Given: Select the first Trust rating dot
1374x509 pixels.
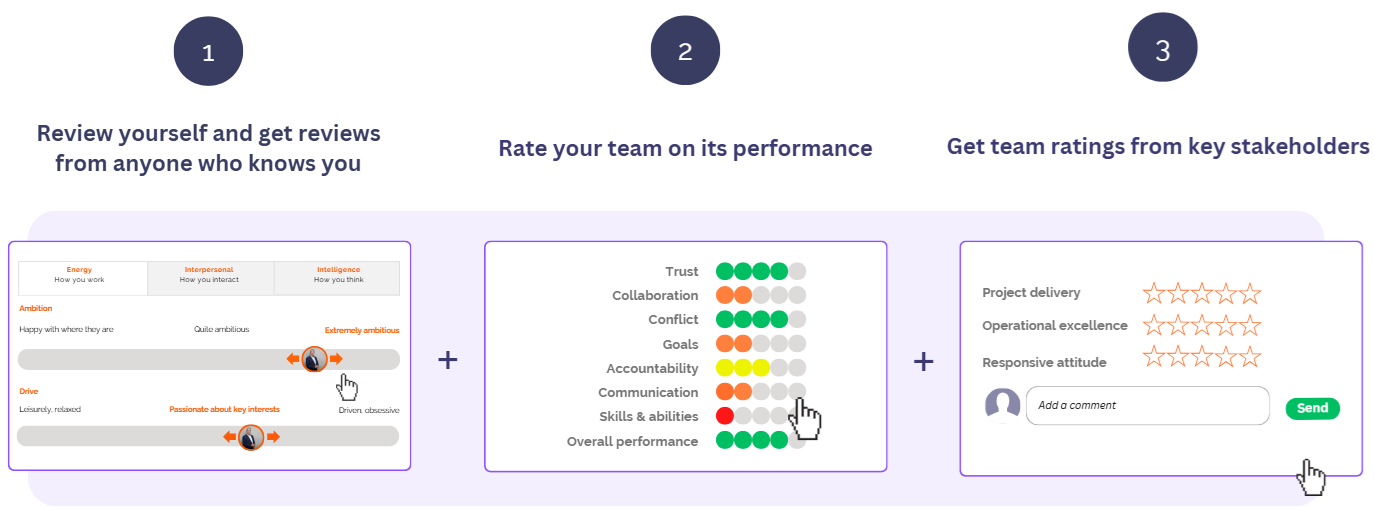Looking at the screenshot, I should [x=725, y=271].
